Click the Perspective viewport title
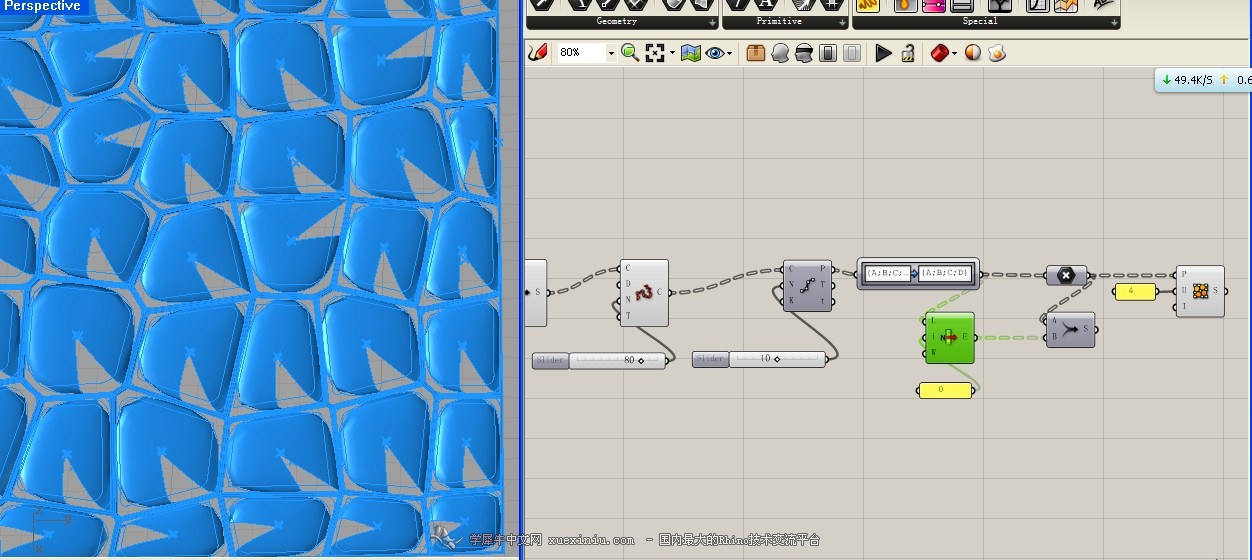1252x560 pixels. (x=43, y=6)
